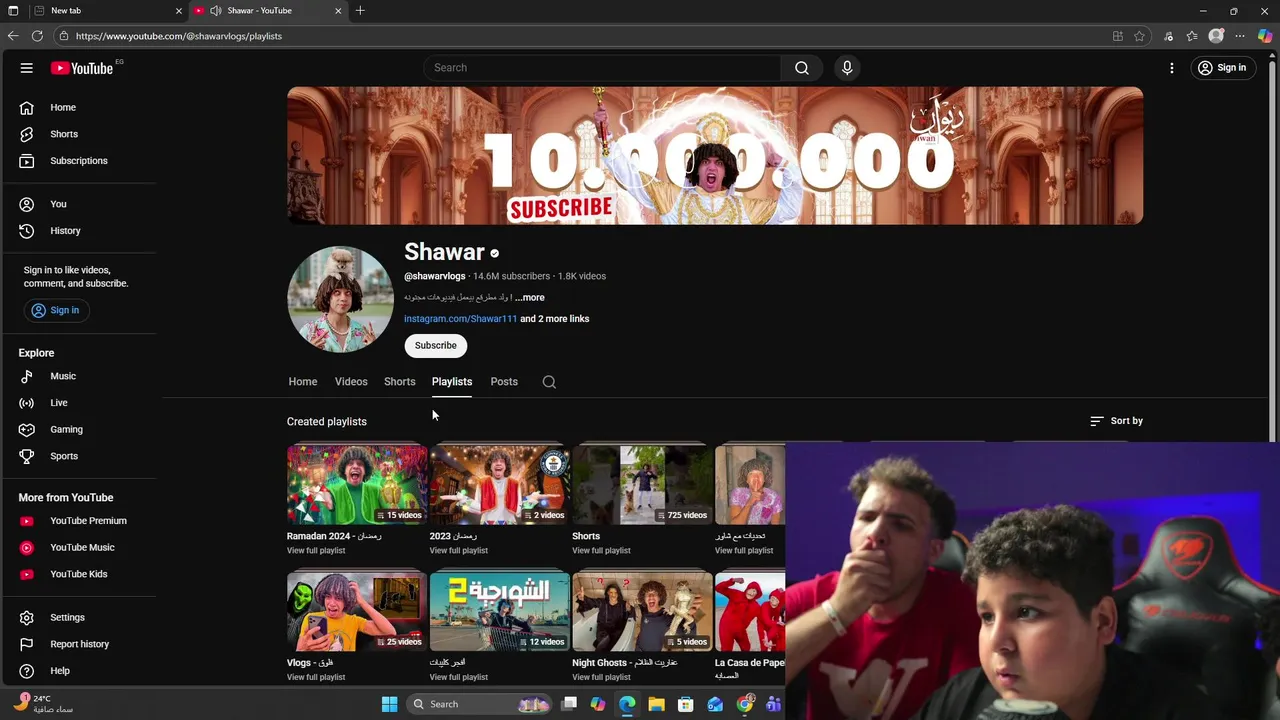
Task: Open a new browser tab
Action: [360, 11]
